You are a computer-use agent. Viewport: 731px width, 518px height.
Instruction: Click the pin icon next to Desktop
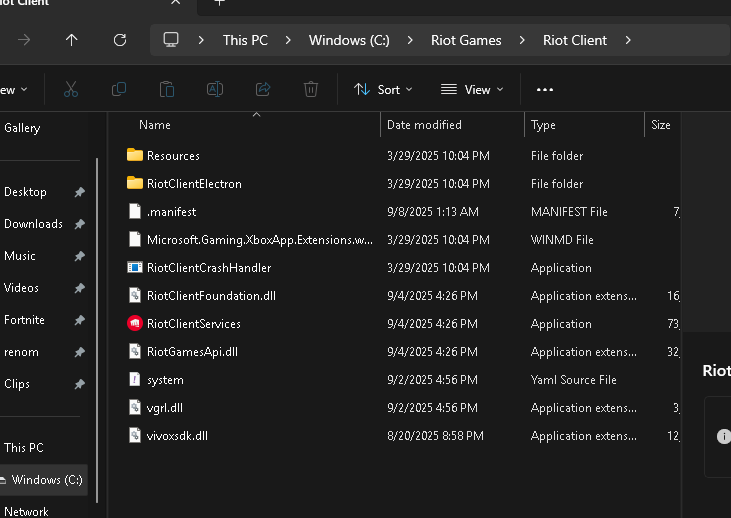click(x=80, y=192)
